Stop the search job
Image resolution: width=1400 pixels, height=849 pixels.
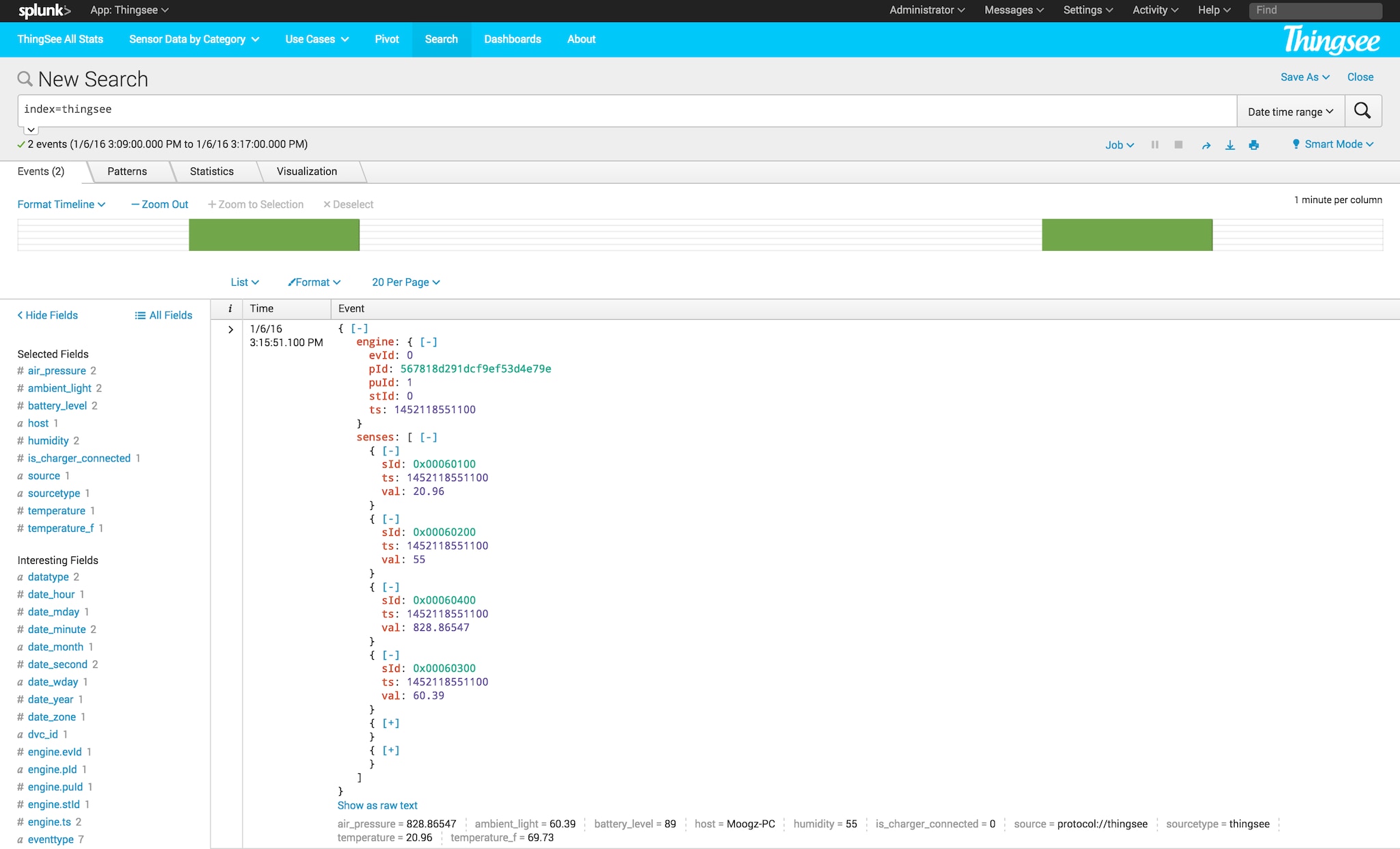pyautogui.click(x=1179, y=145)
